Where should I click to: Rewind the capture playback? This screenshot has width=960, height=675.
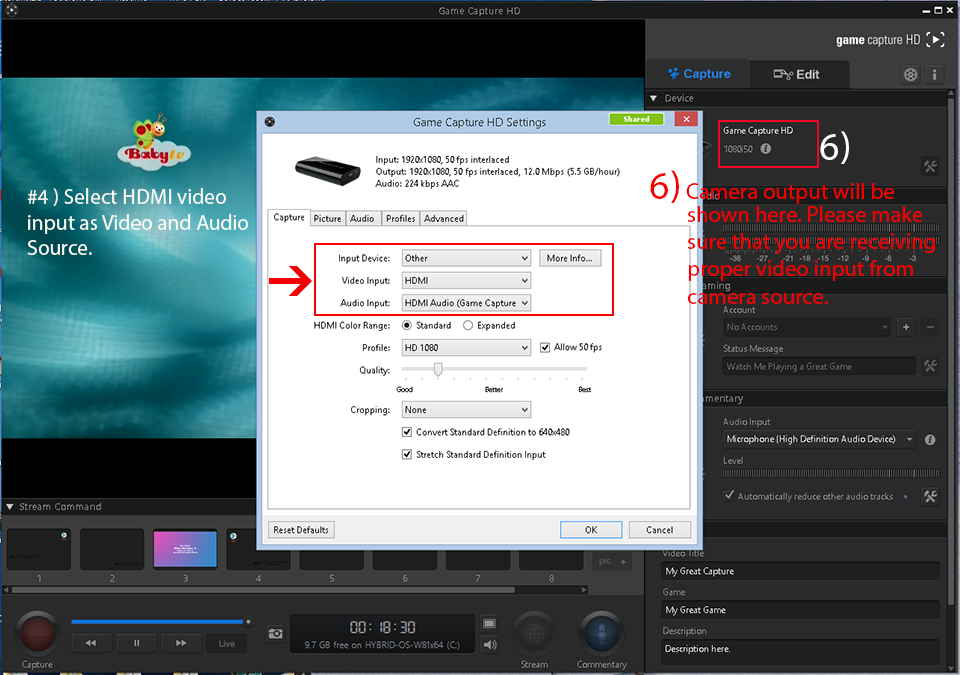click(x=91, y=643)
